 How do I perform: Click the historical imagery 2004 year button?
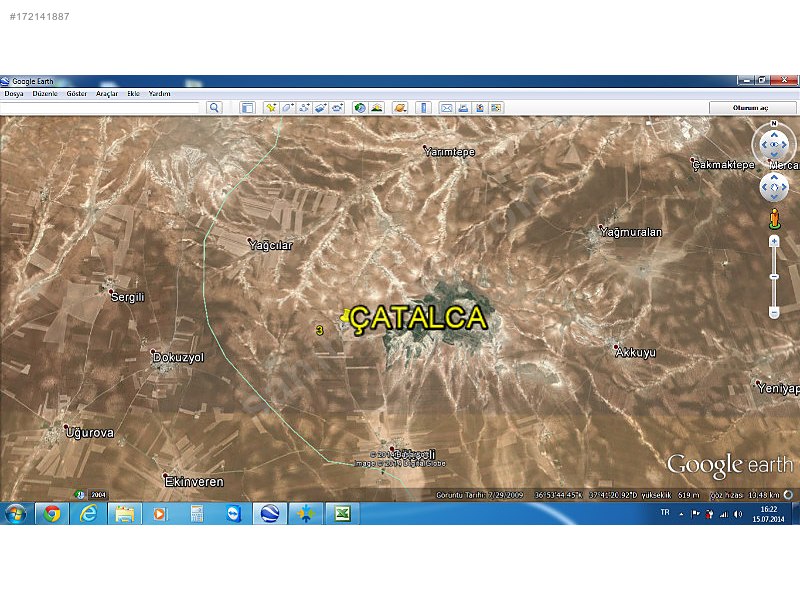(x=98, y=494)
